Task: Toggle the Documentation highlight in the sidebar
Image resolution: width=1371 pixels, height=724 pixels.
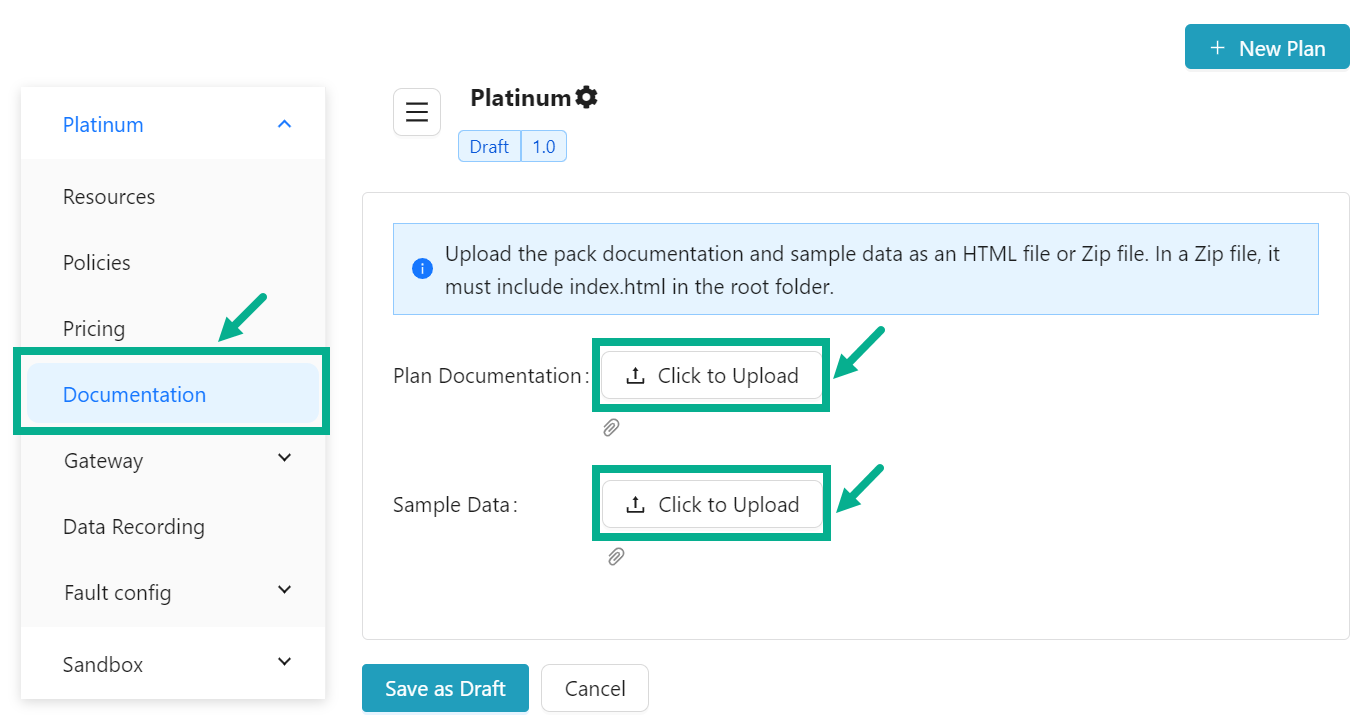Action: [x=134, y=394]
